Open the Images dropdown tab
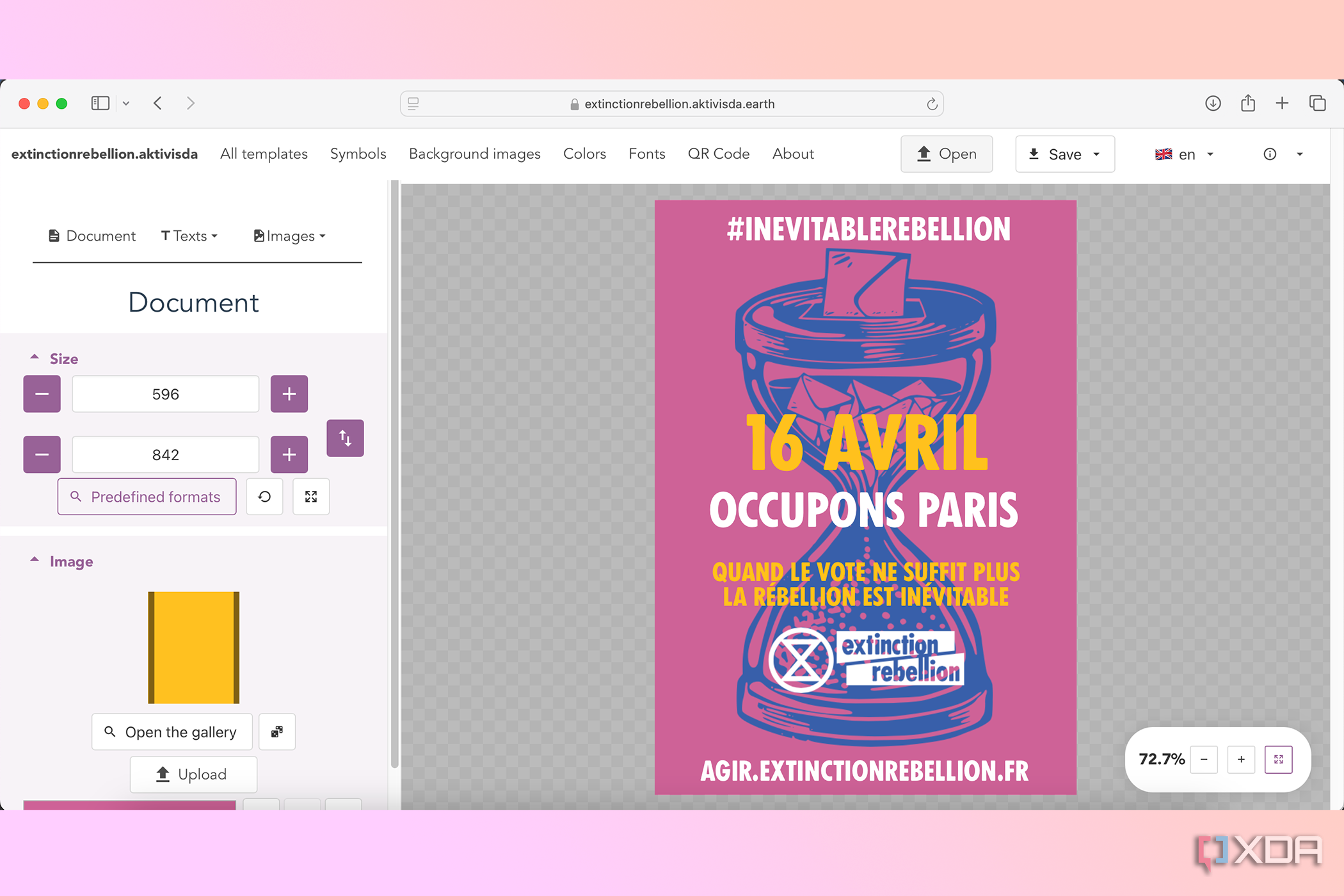This screenshot has height=896, width=1344. [x=290, y=236]
